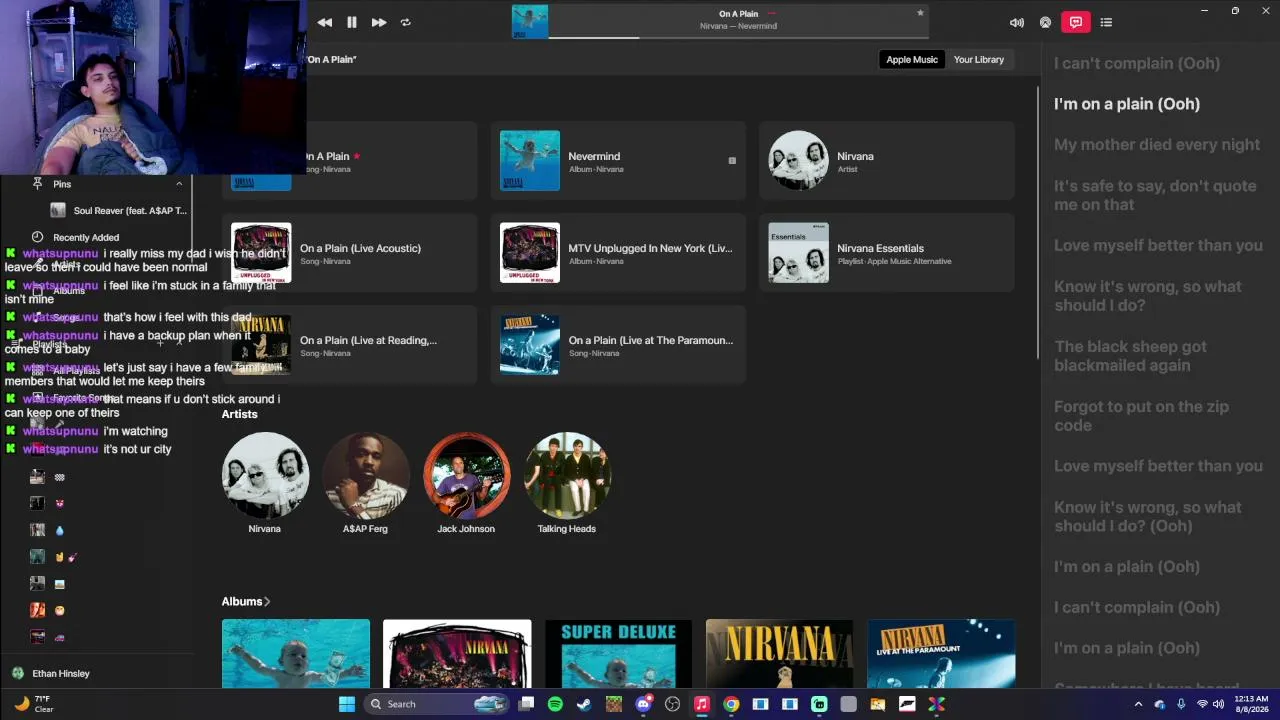The height and width of the screenshot is (720, 1280).
Task: Expand the Albums section chevron
Action: (x=267, y=602)
